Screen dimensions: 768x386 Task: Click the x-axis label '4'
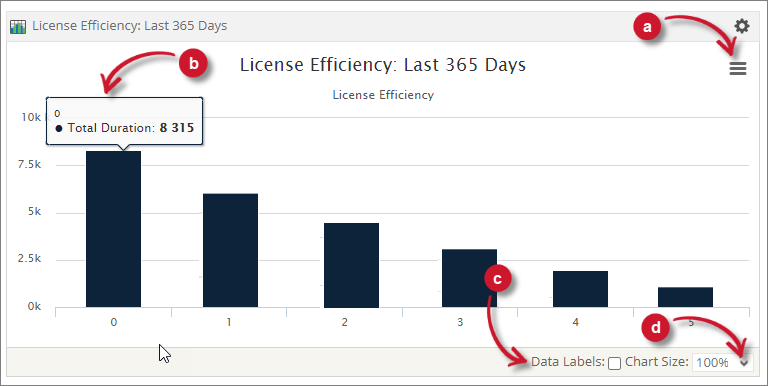(x=576, y=323)
